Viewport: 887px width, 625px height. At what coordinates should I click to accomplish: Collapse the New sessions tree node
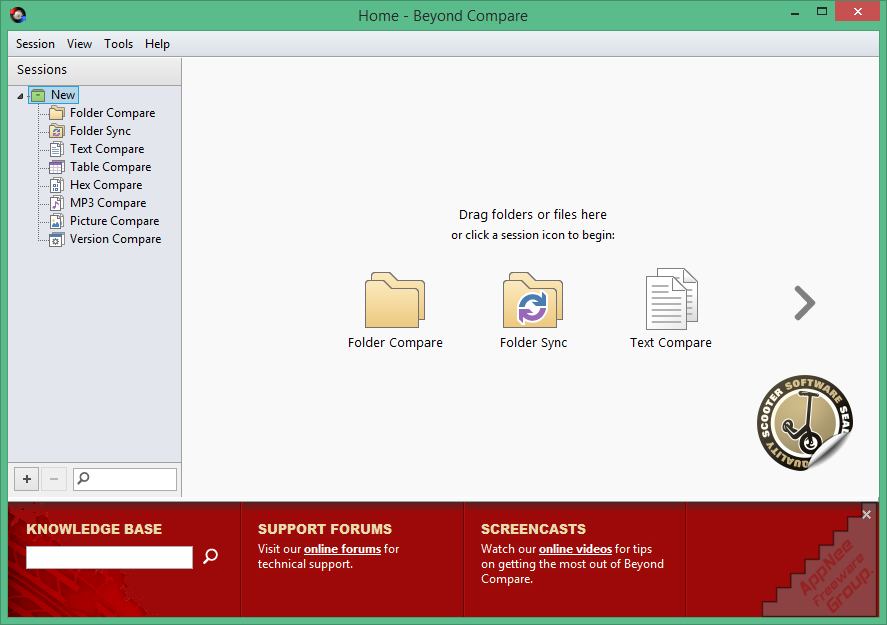(x=20, y=96)
